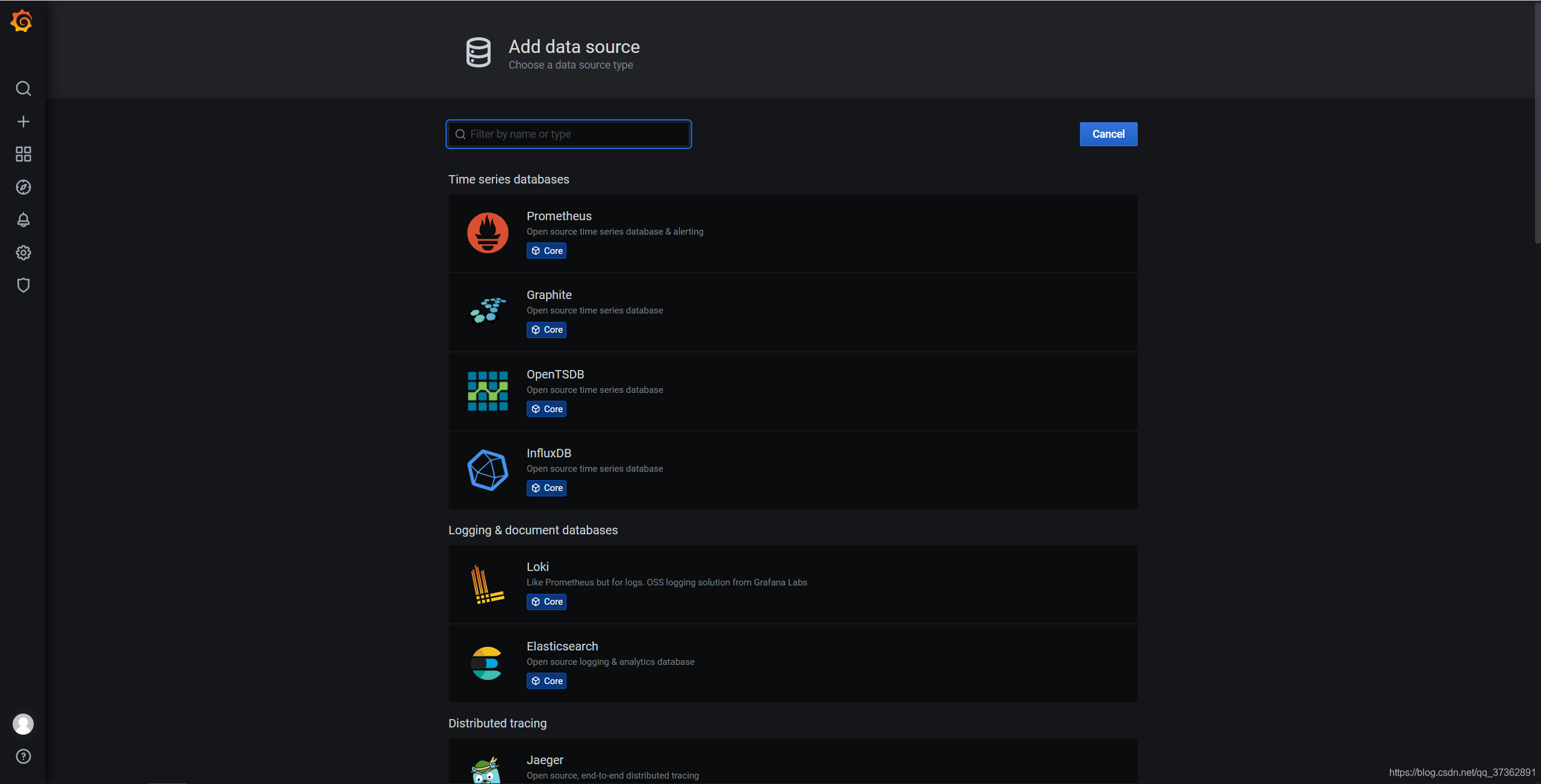Open the Dashboards grid icon
The width and height of the screenshot is (1541, 784).
click(23, 154)
